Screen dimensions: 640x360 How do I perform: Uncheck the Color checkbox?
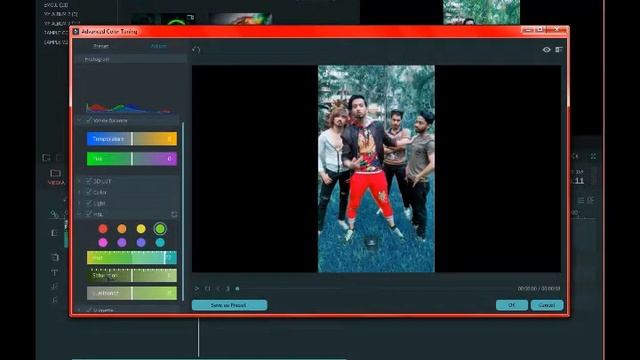tap(89, 192)
